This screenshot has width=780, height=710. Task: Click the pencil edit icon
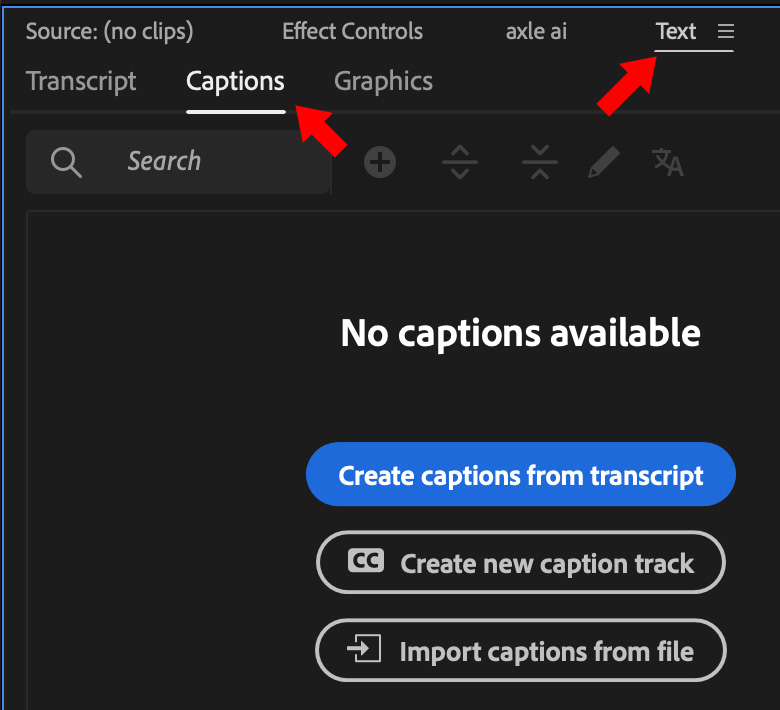[604, 162]
